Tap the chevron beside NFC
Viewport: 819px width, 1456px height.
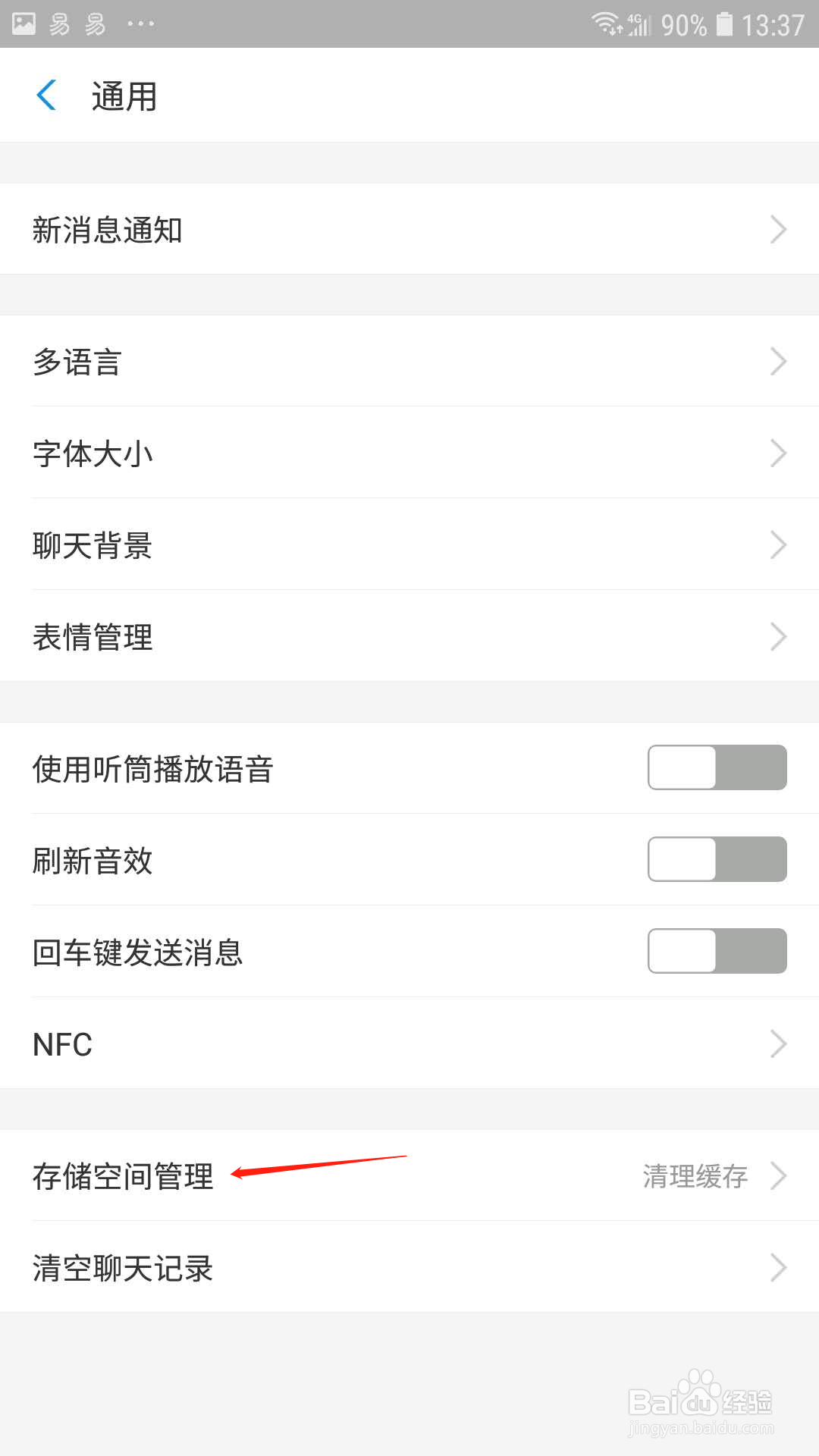[x=778, y=1044]
